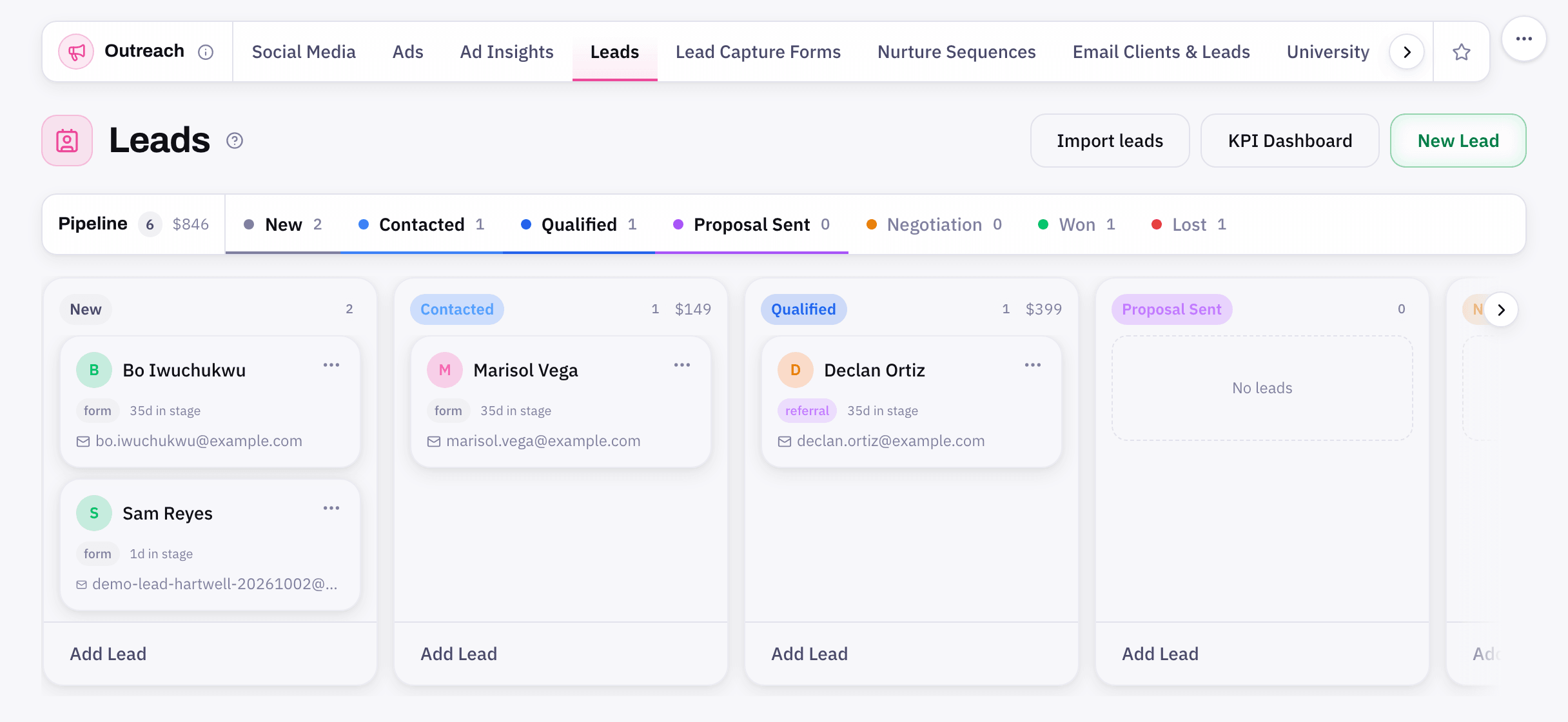
Task: Open the top-right three-dot menu
Action: (x=1524, y=39)
